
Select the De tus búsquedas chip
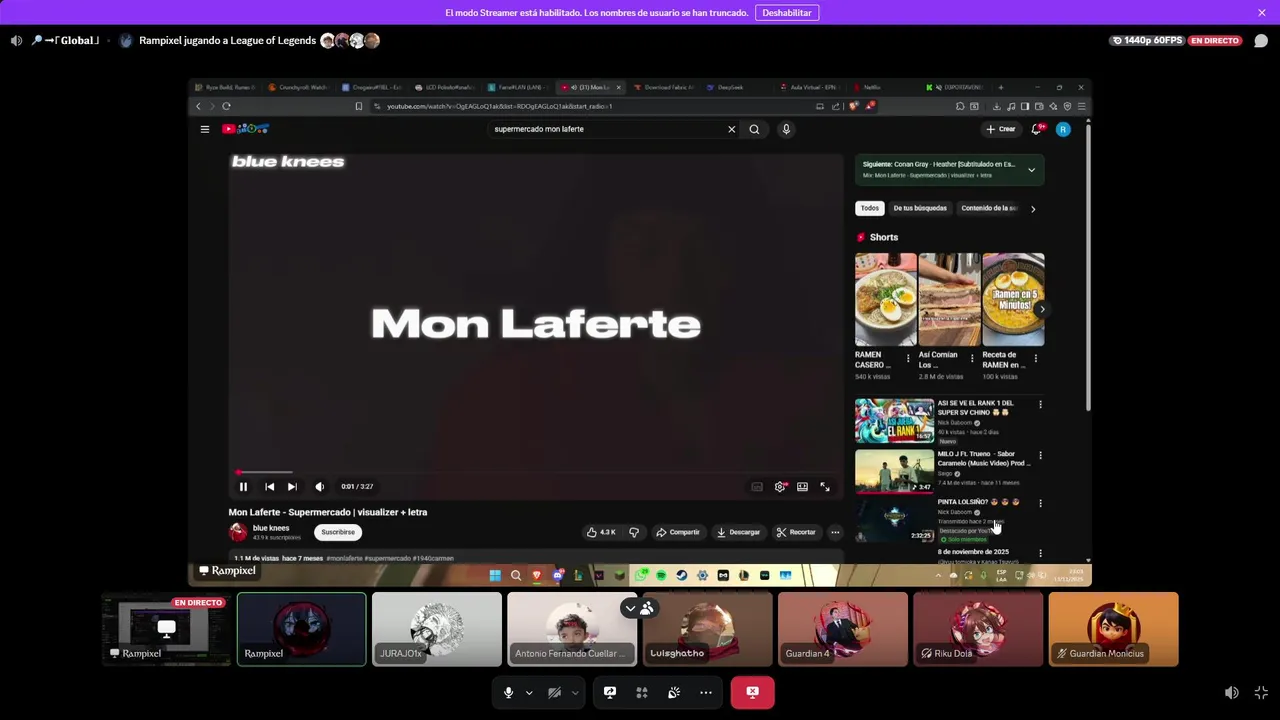(x=920, y=208)
